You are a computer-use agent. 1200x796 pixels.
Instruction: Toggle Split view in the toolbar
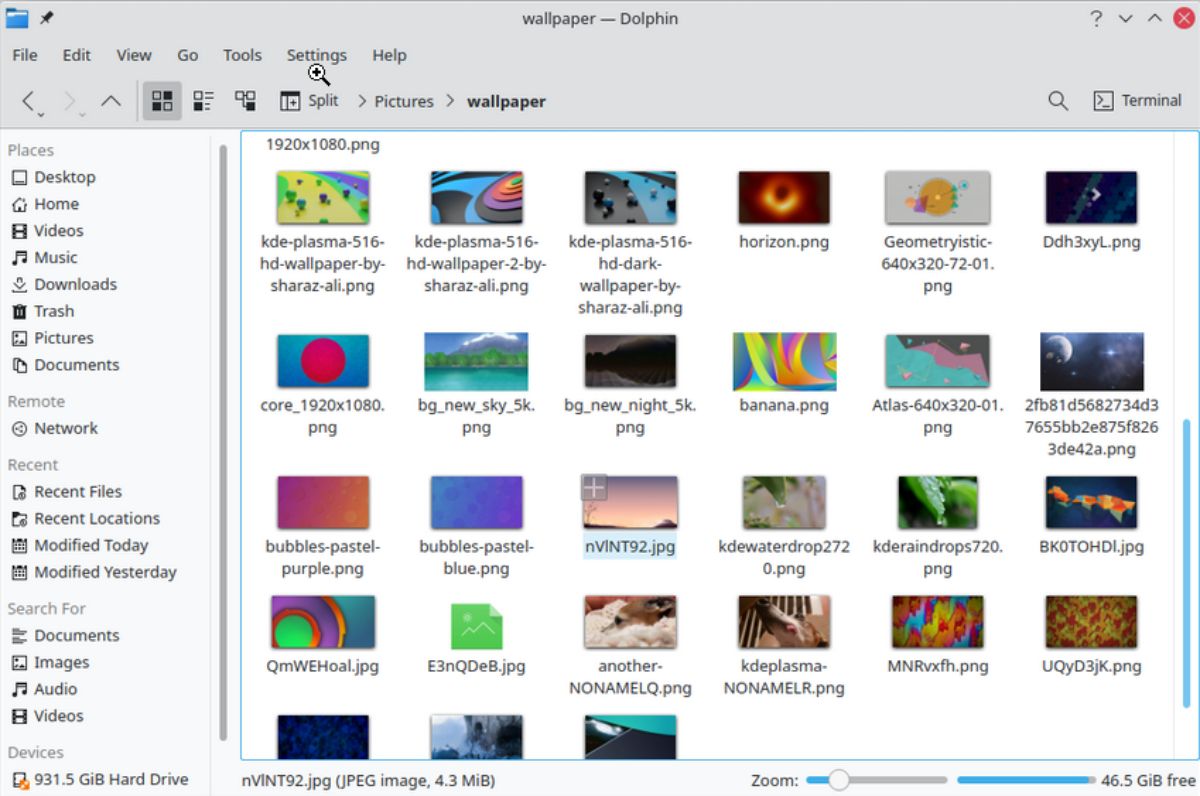pyautogui.click(x=308, y=100)
